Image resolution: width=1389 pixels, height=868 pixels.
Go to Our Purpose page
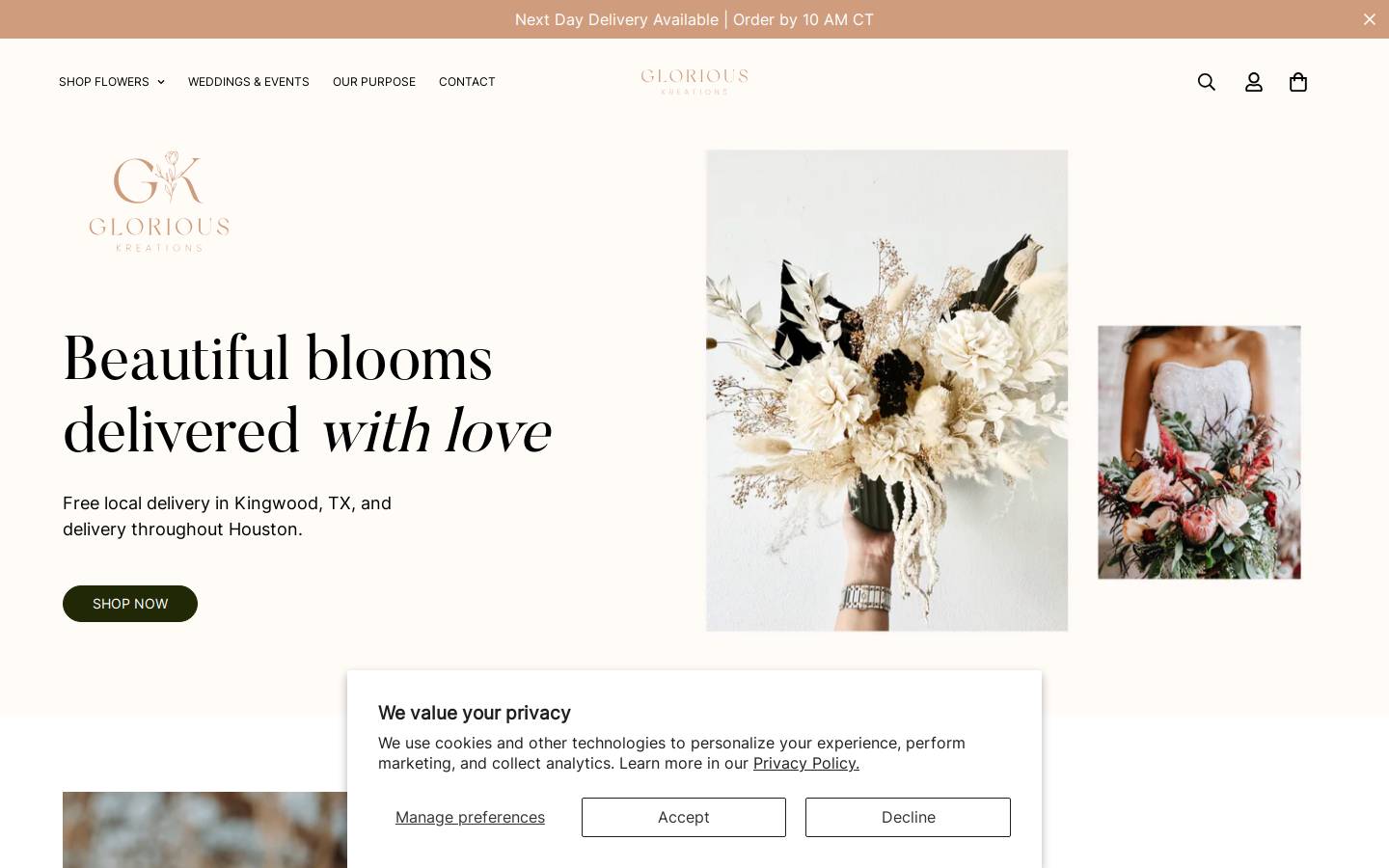coord(374,82)
